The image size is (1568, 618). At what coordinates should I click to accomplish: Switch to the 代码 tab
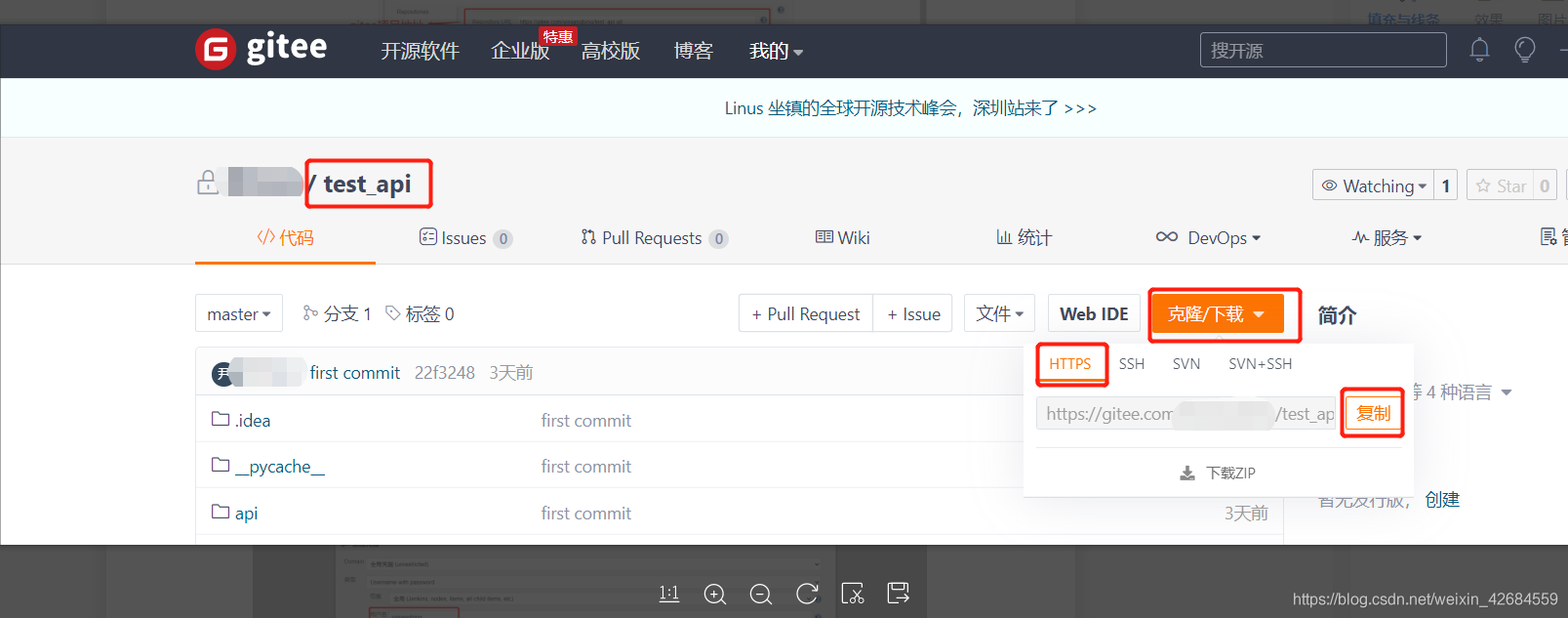285,237
